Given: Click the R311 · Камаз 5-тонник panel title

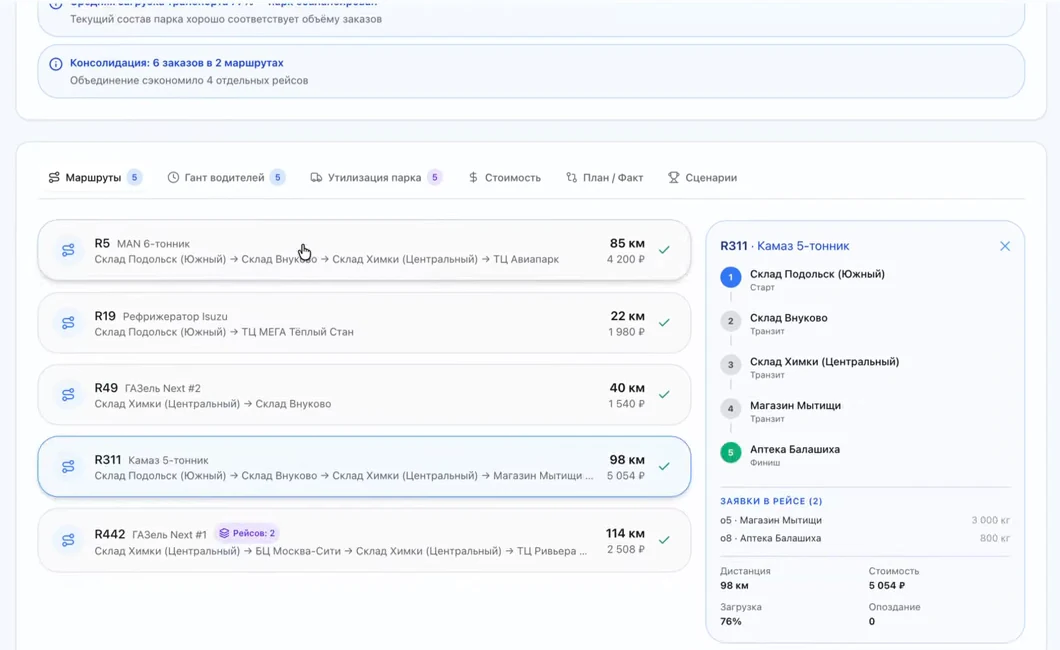Looking at the screenshot, I should [x=785, y=246].
